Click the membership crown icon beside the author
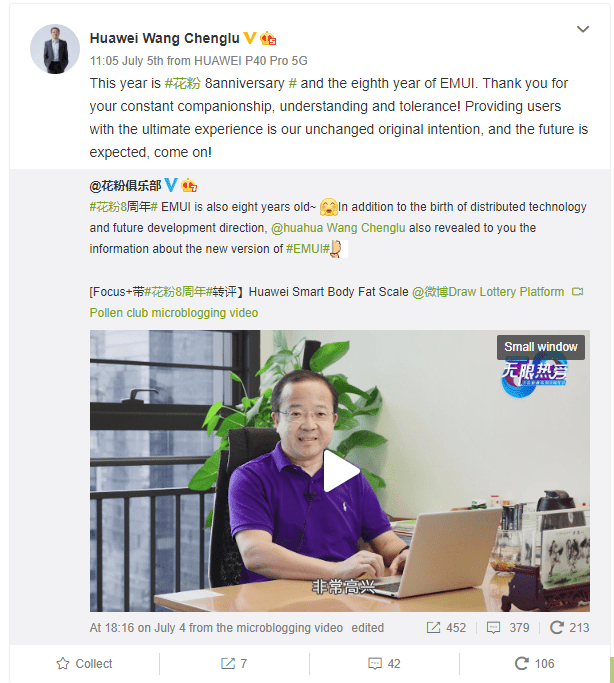 (268, 38)
